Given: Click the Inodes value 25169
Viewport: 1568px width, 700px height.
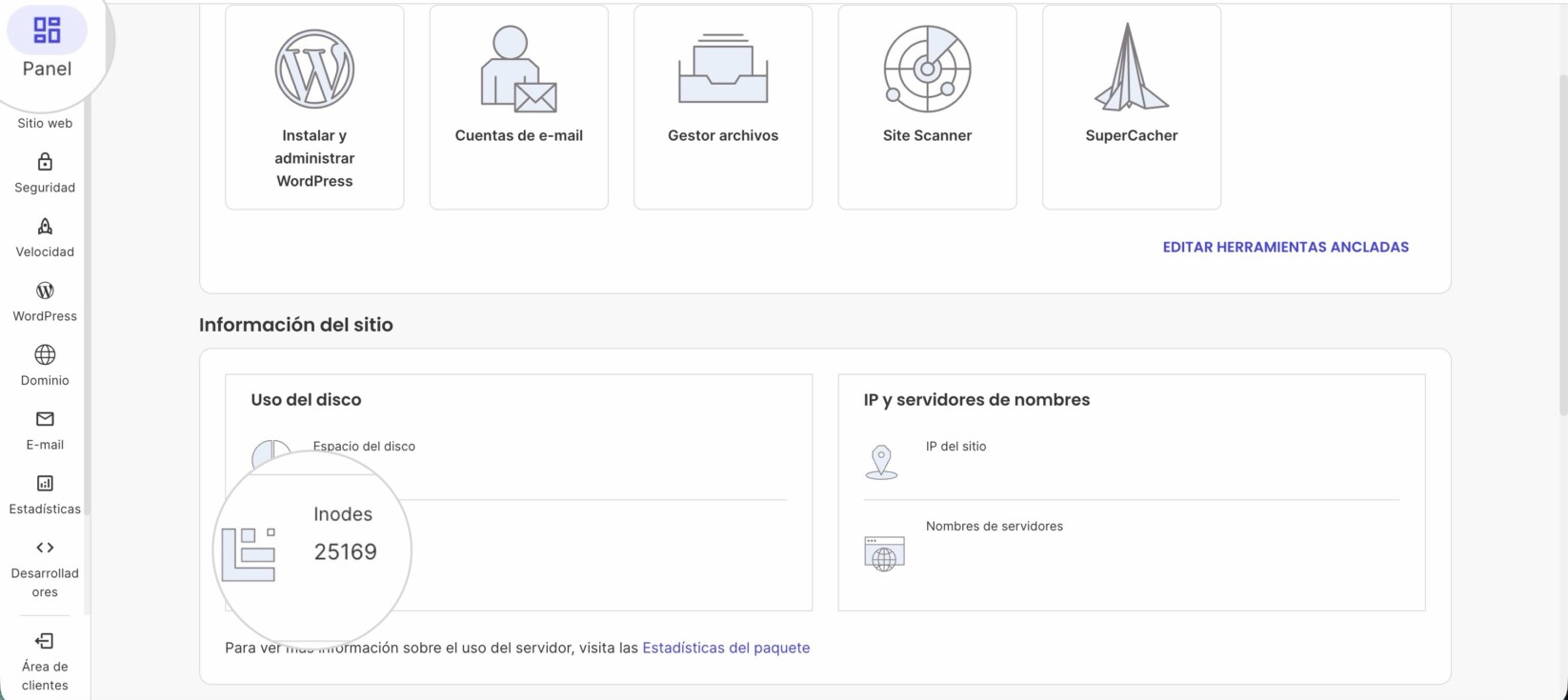Looking at the screenshot, I should click(346, 551).
